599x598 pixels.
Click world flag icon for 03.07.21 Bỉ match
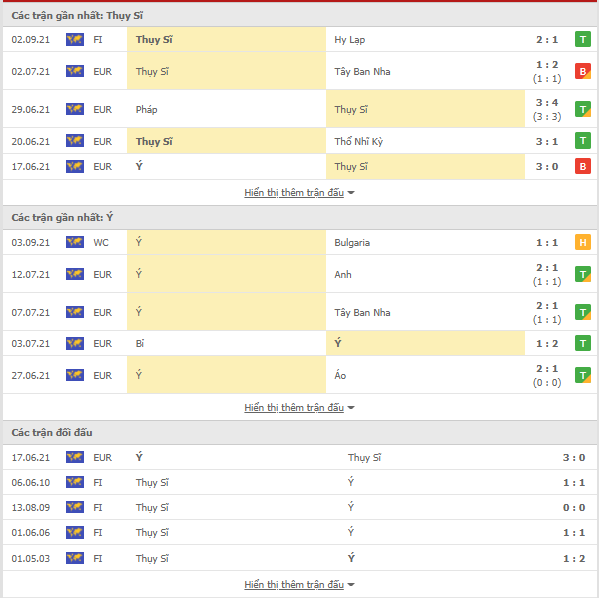click(x=74, y=343)
